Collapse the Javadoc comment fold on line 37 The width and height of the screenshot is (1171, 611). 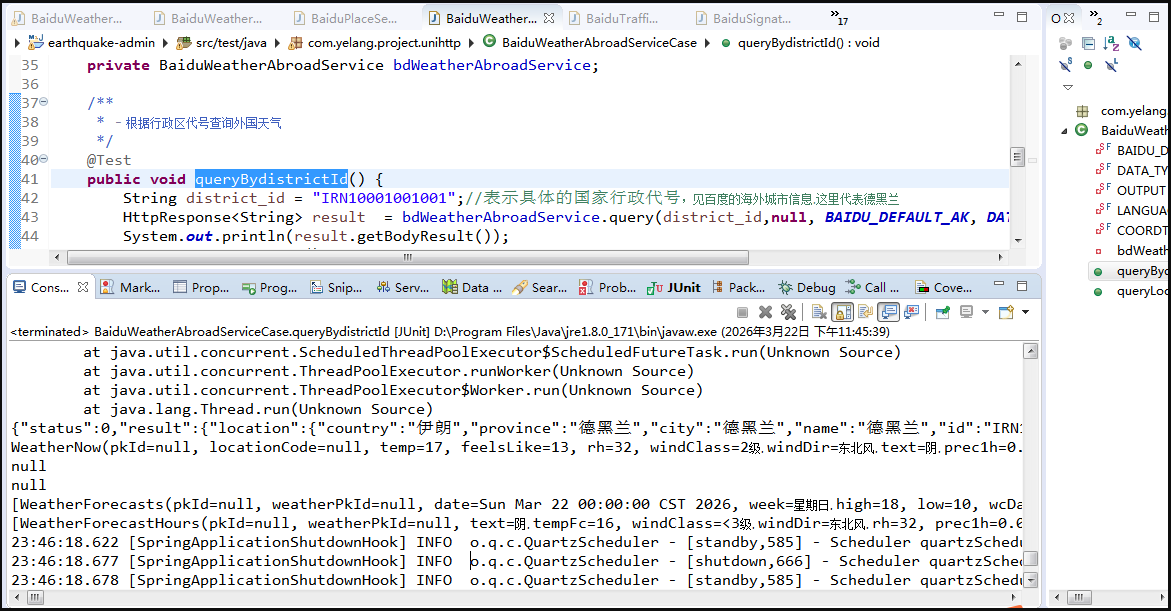(x=43, y=102)
